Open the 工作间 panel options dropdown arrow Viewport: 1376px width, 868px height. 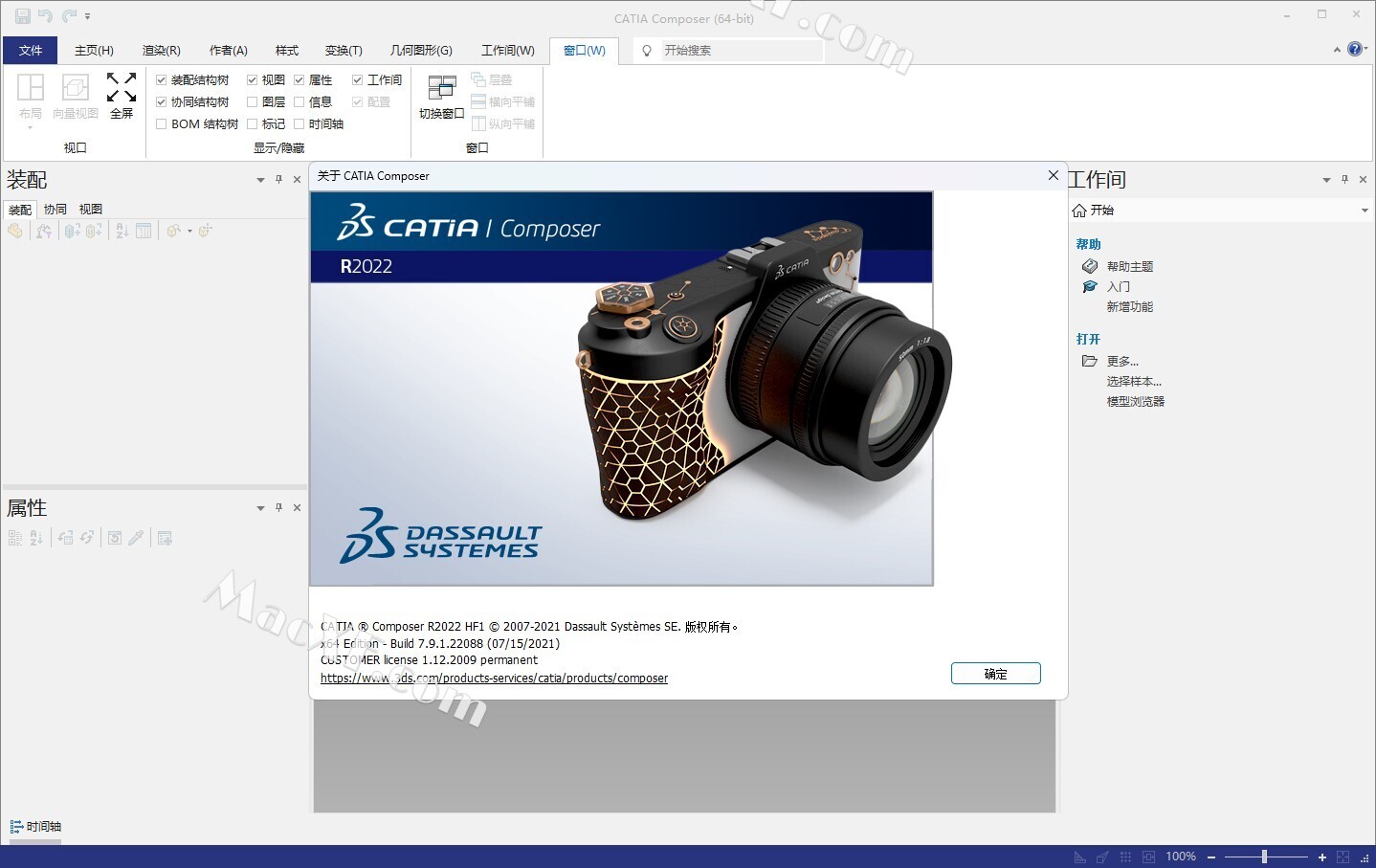[x=1326, y=180]
